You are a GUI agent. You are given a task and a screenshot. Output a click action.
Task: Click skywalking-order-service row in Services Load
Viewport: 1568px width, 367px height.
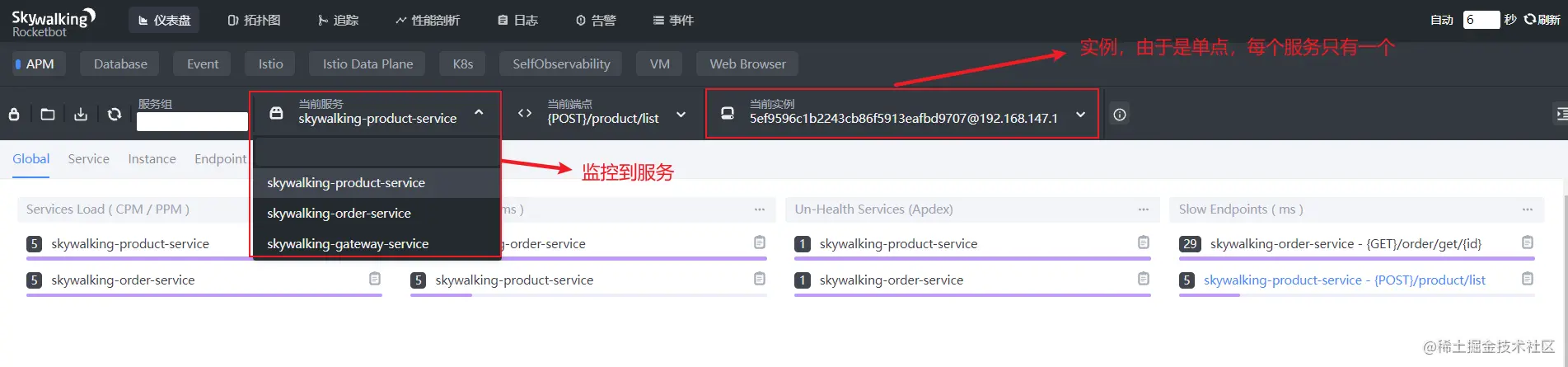tap(123, 280)
